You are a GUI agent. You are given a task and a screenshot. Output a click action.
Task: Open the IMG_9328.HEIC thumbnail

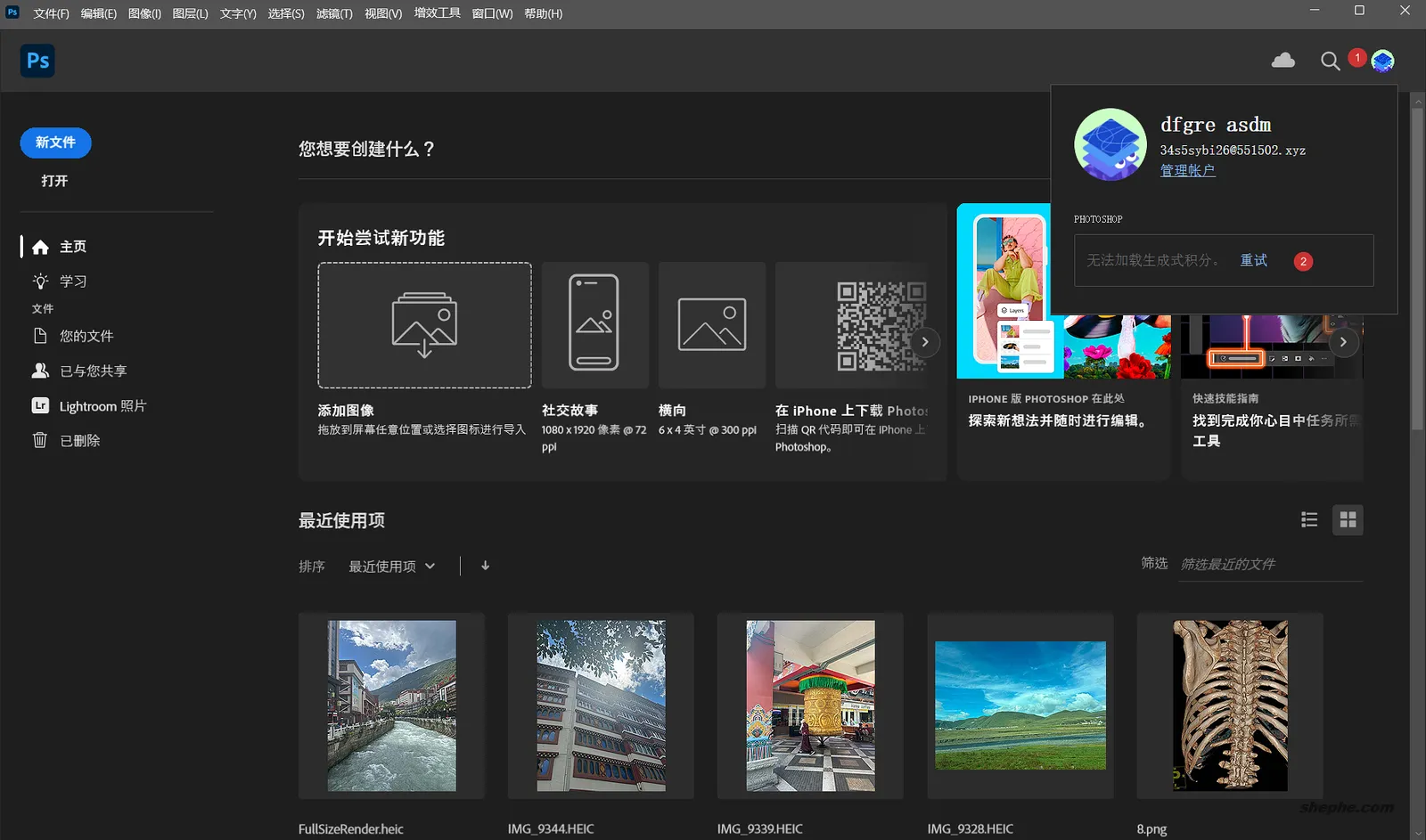1020,705
